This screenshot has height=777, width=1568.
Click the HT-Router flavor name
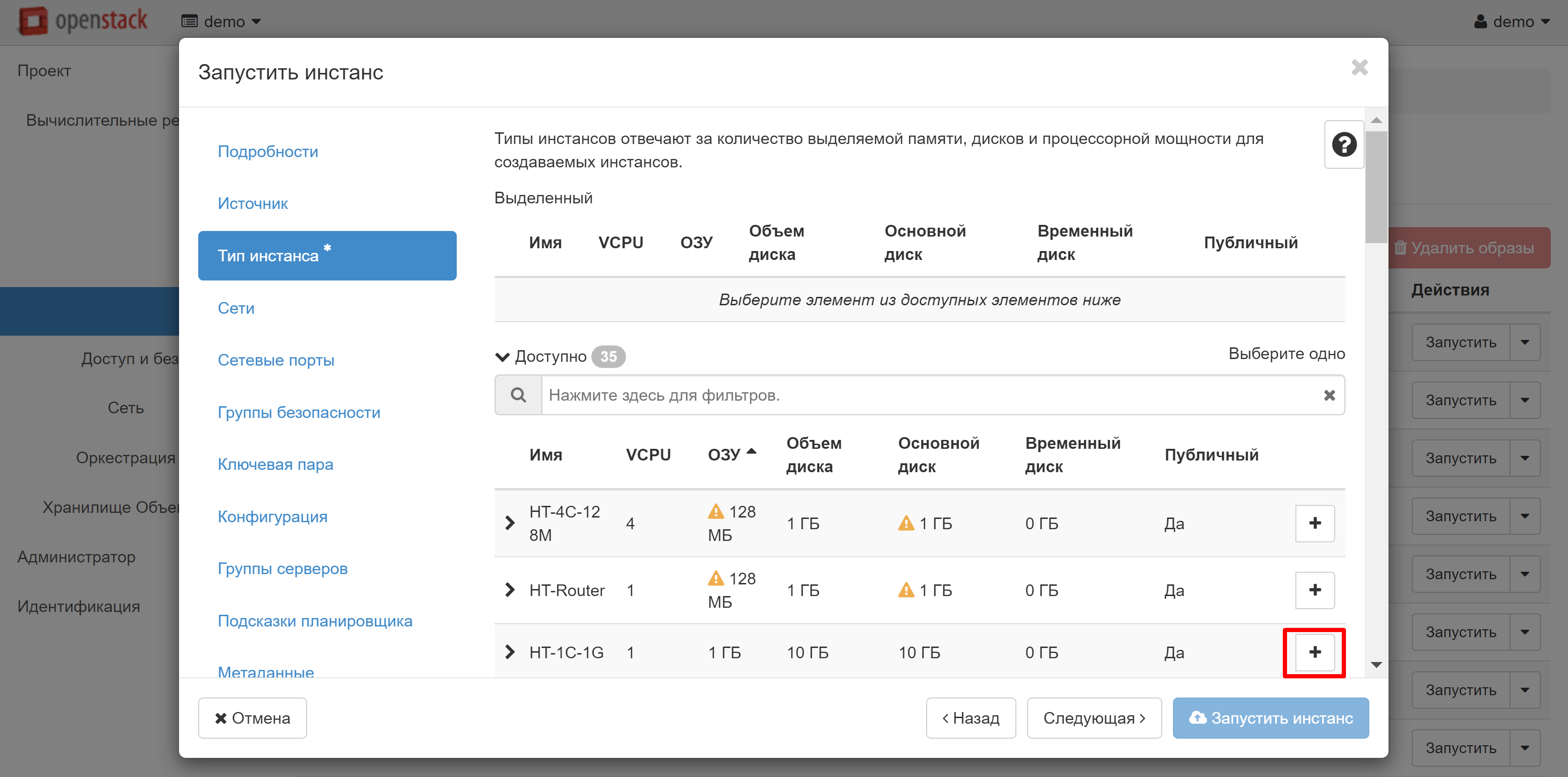point(567,590)
